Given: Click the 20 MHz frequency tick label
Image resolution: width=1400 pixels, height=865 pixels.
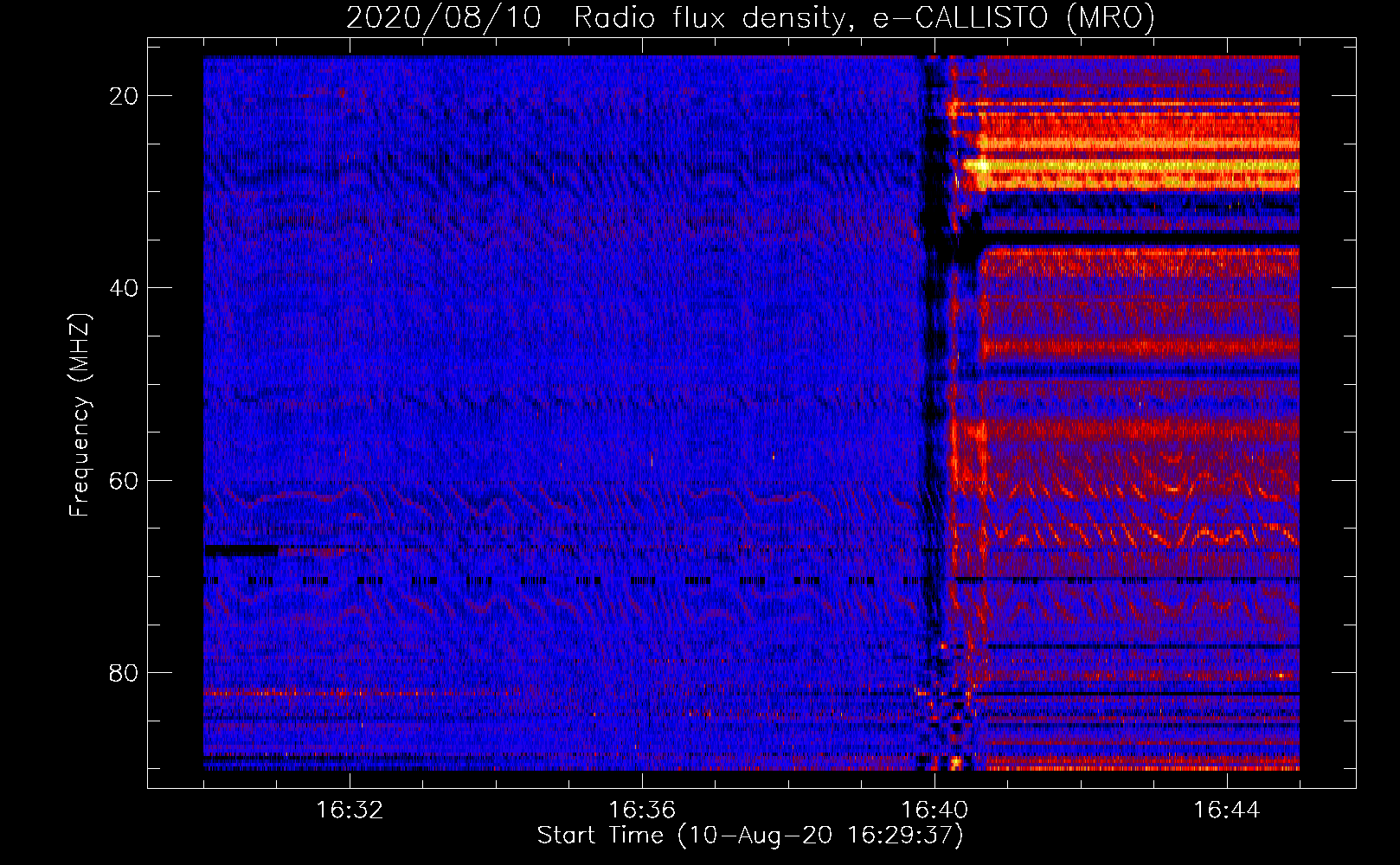Looking at the screenshot, I should pos(124,96).
